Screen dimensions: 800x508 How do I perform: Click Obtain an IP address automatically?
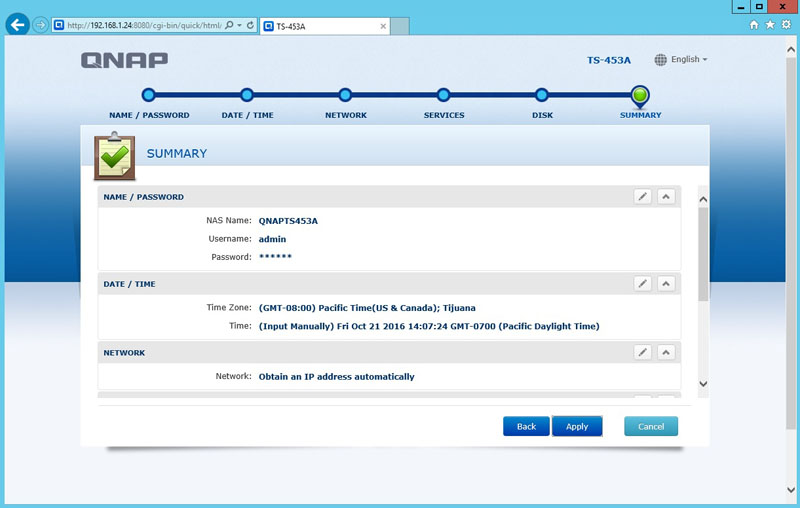(336, 377)
